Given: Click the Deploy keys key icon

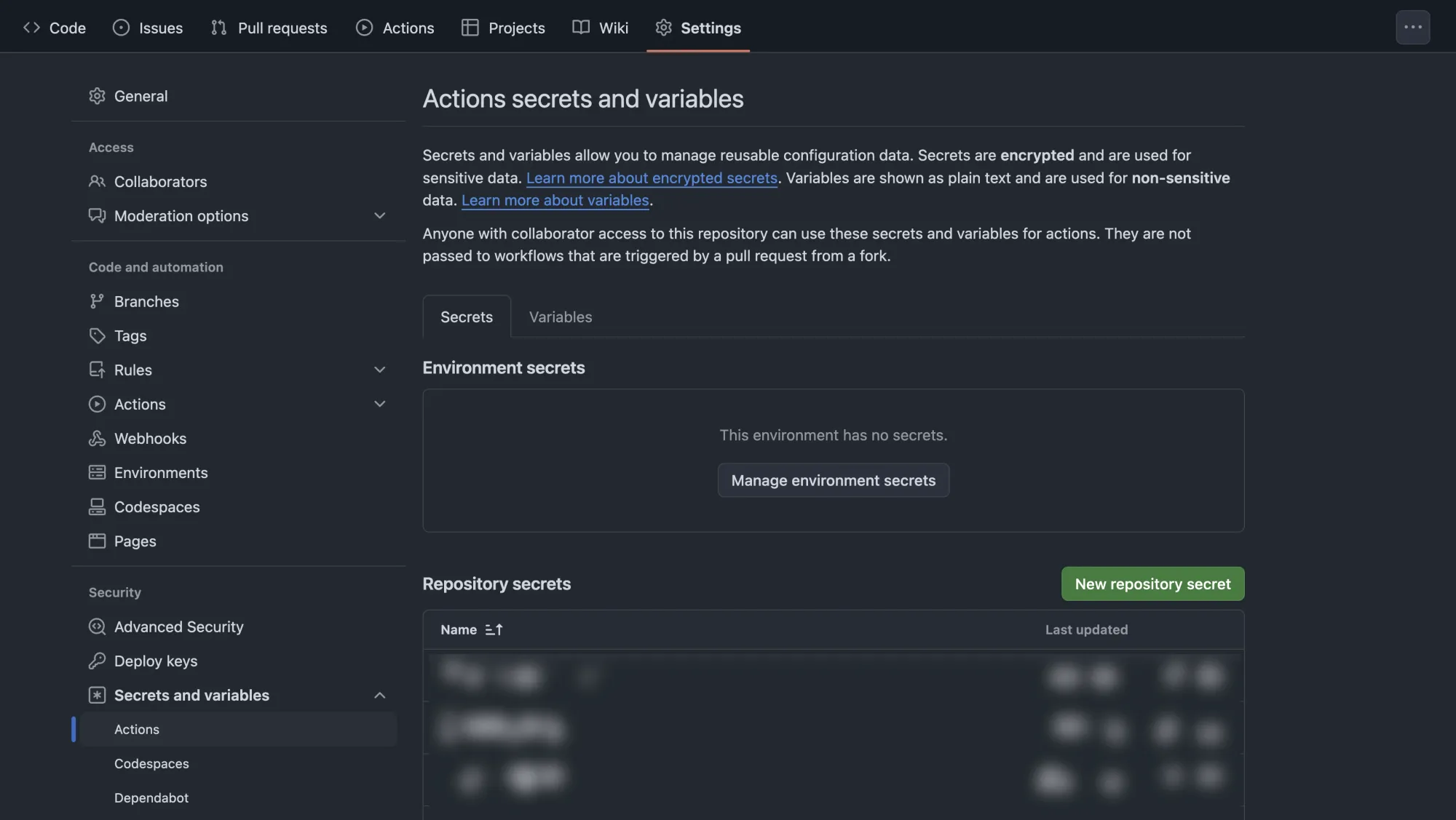Looking at the screenshot, I should click(x=97, y=661).
